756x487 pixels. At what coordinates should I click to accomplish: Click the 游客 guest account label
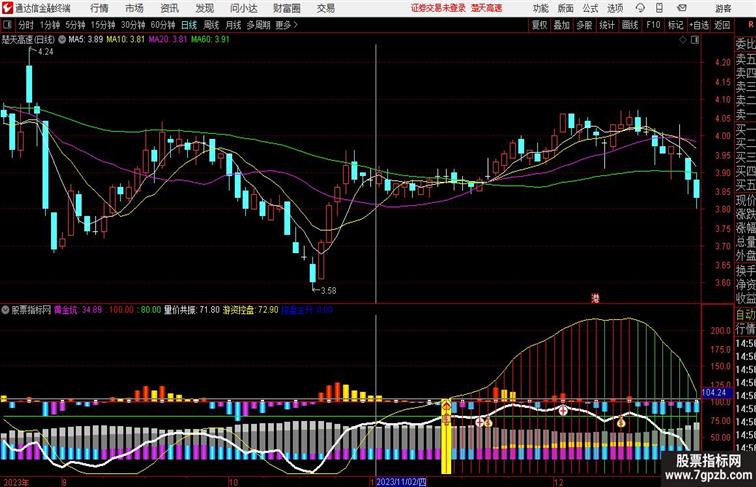pyautogui.click(x=723, y=8)
